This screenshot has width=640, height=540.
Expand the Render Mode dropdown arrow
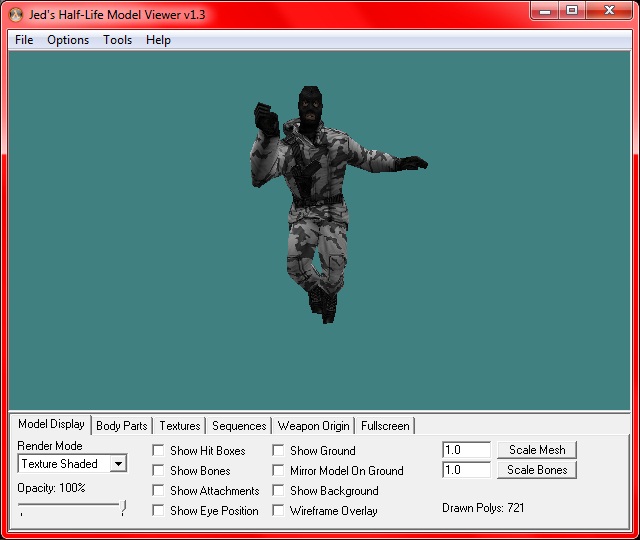click(x=118, y=464)
